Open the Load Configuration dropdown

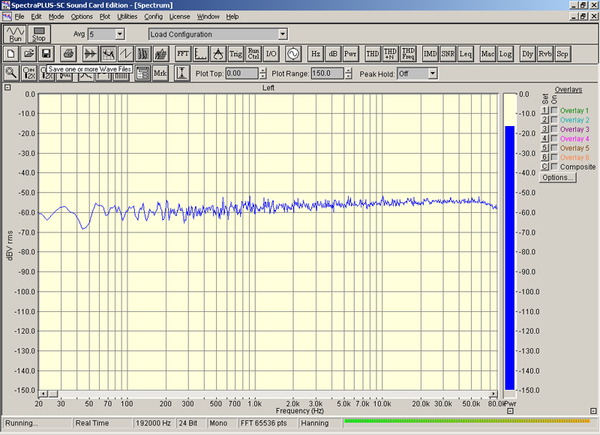coord(282,34)
